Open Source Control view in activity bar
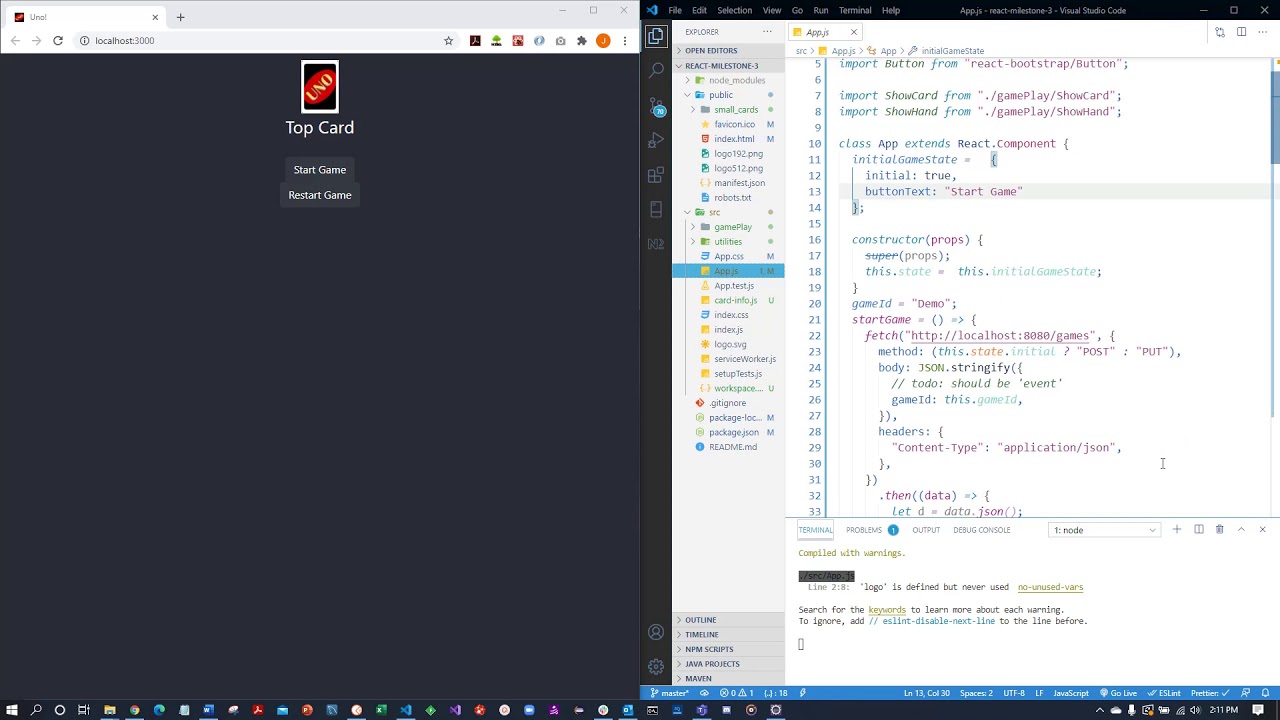1280x720 pixels. [656, 106]
